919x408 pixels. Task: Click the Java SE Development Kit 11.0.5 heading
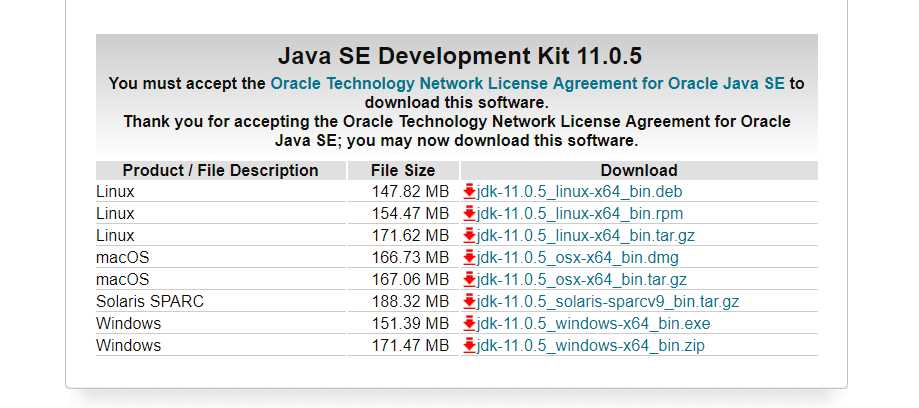pyautogui.click(x=456, y=55)
